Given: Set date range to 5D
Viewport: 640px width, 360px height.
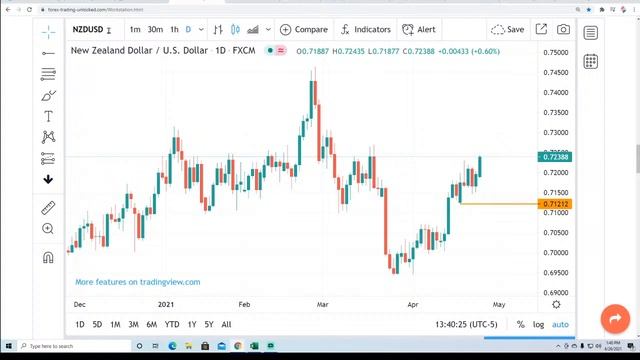Looking at the screenshot, I should [x=97, y=324].
